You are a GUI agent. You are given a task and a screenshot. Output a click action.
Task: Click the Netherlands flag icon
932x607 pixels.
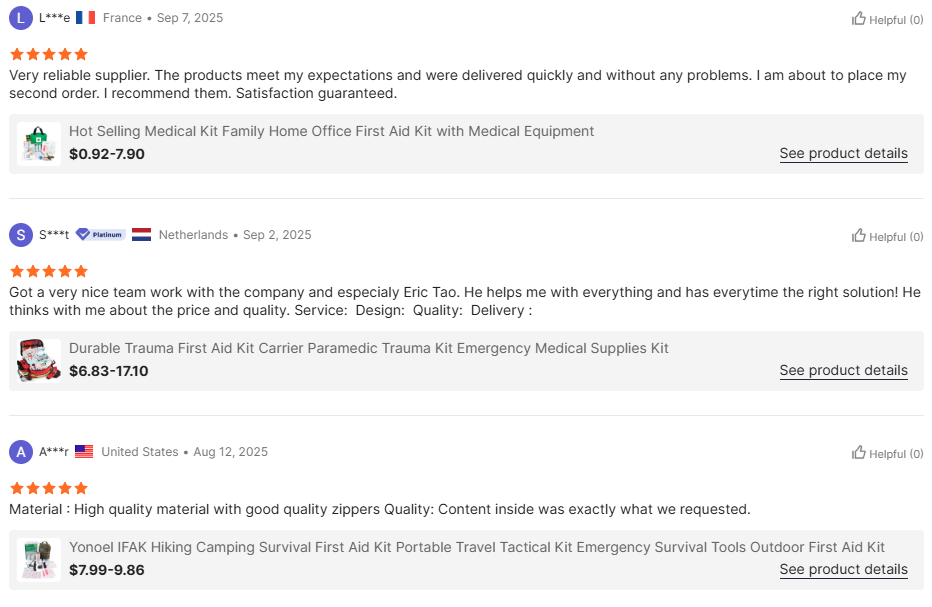tap(141, 235)
